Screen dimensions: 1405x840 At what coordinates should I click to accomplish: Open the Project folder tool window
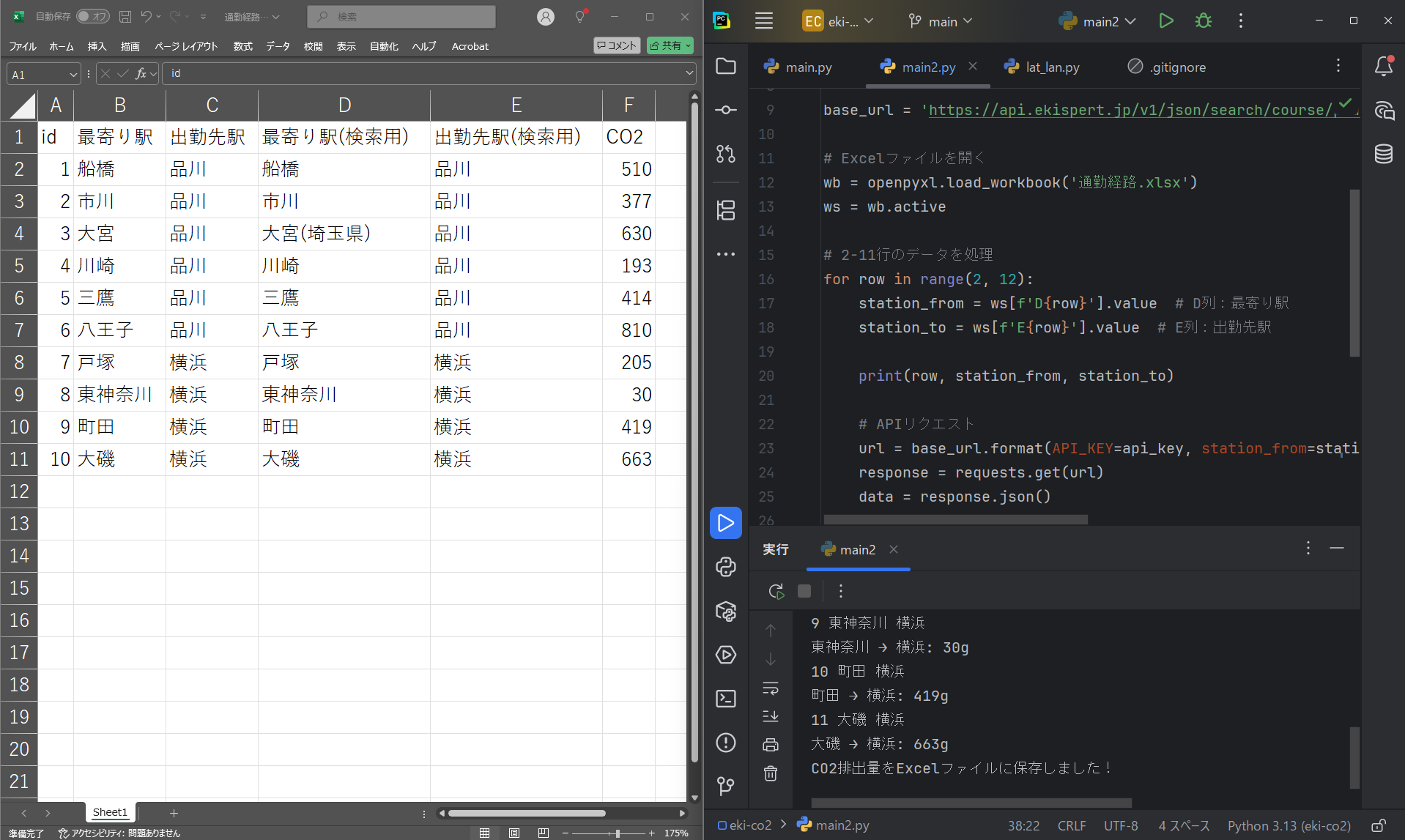click(x=725, y=67)
